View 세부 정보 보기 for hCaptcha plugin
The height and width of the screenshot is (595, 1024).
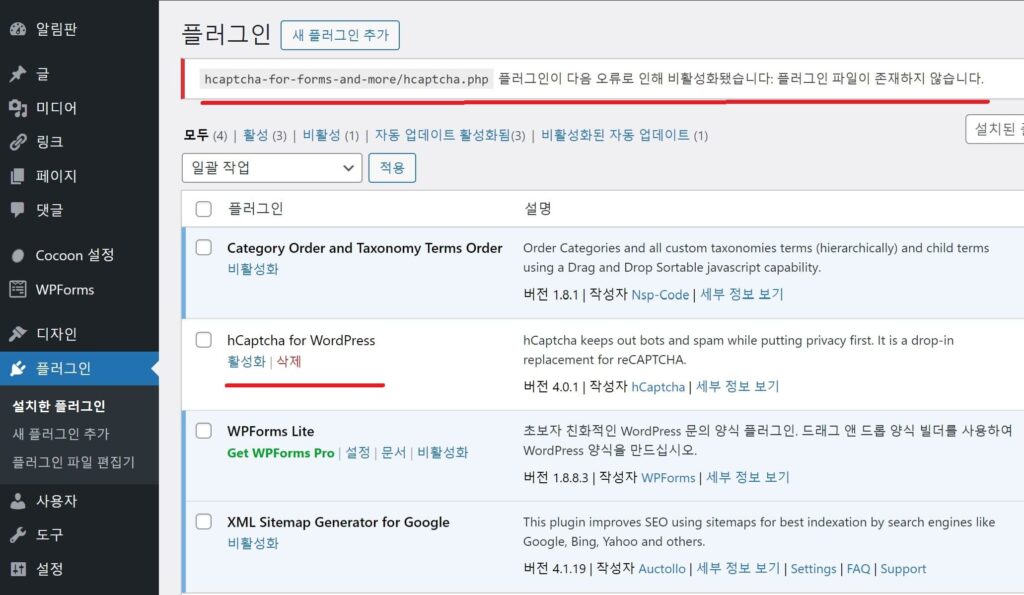tap(737, 387)
